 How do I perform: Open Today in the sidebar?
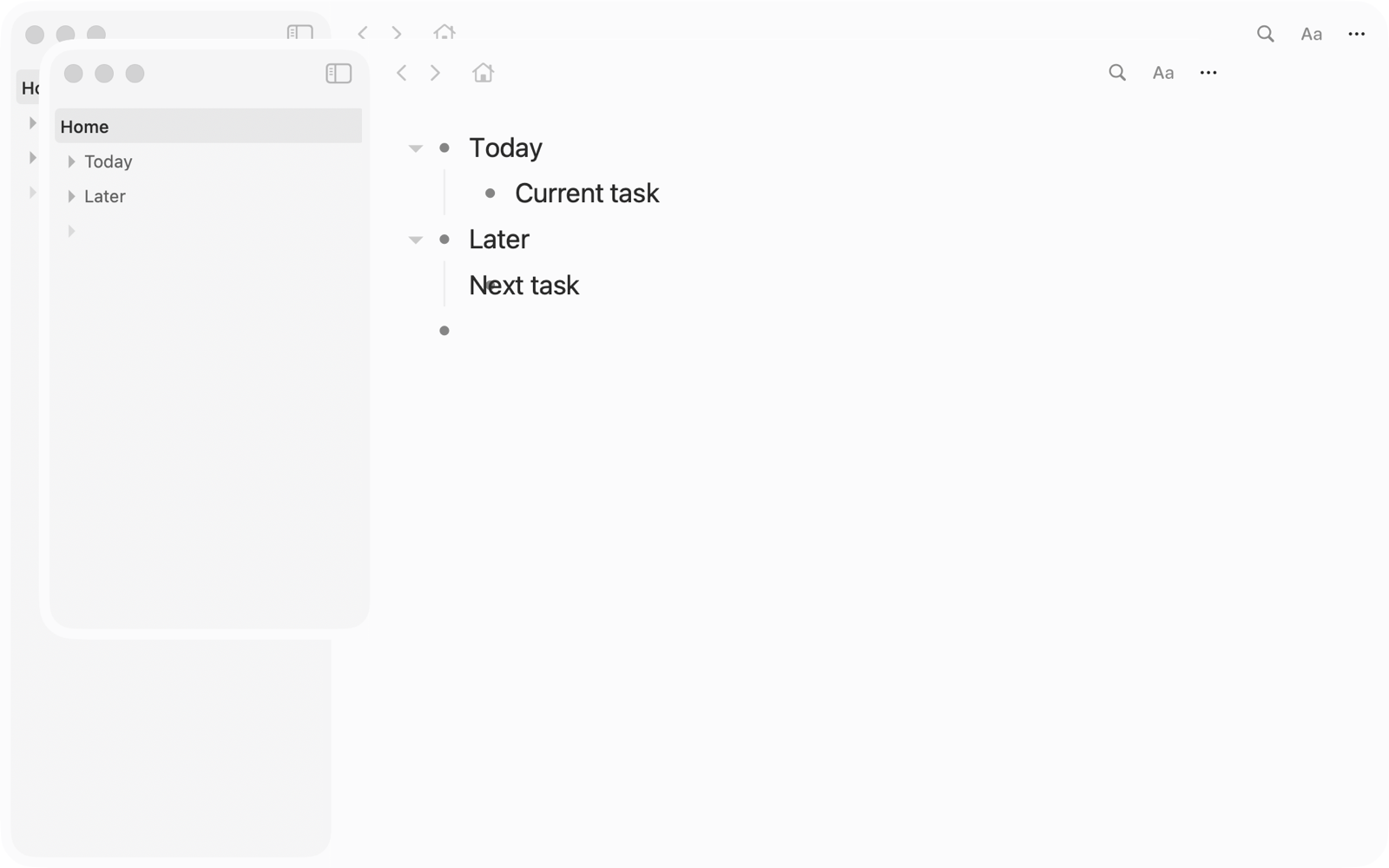point(109,161)
